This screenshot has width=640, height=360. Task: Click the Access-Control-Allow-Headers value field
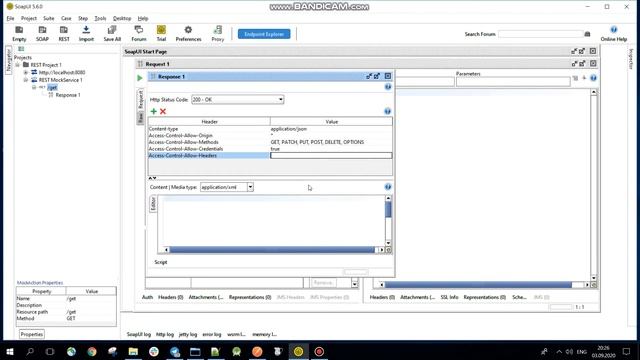click(331, 156)
